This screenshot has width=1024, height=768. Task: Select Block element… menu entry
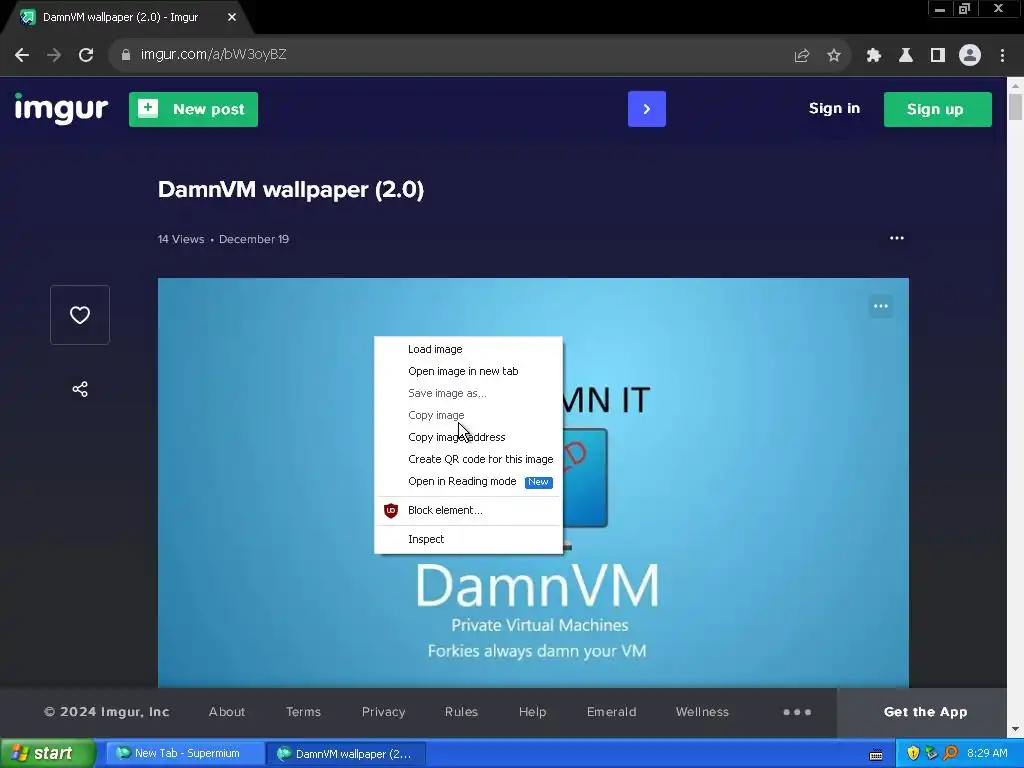[468, 510]
